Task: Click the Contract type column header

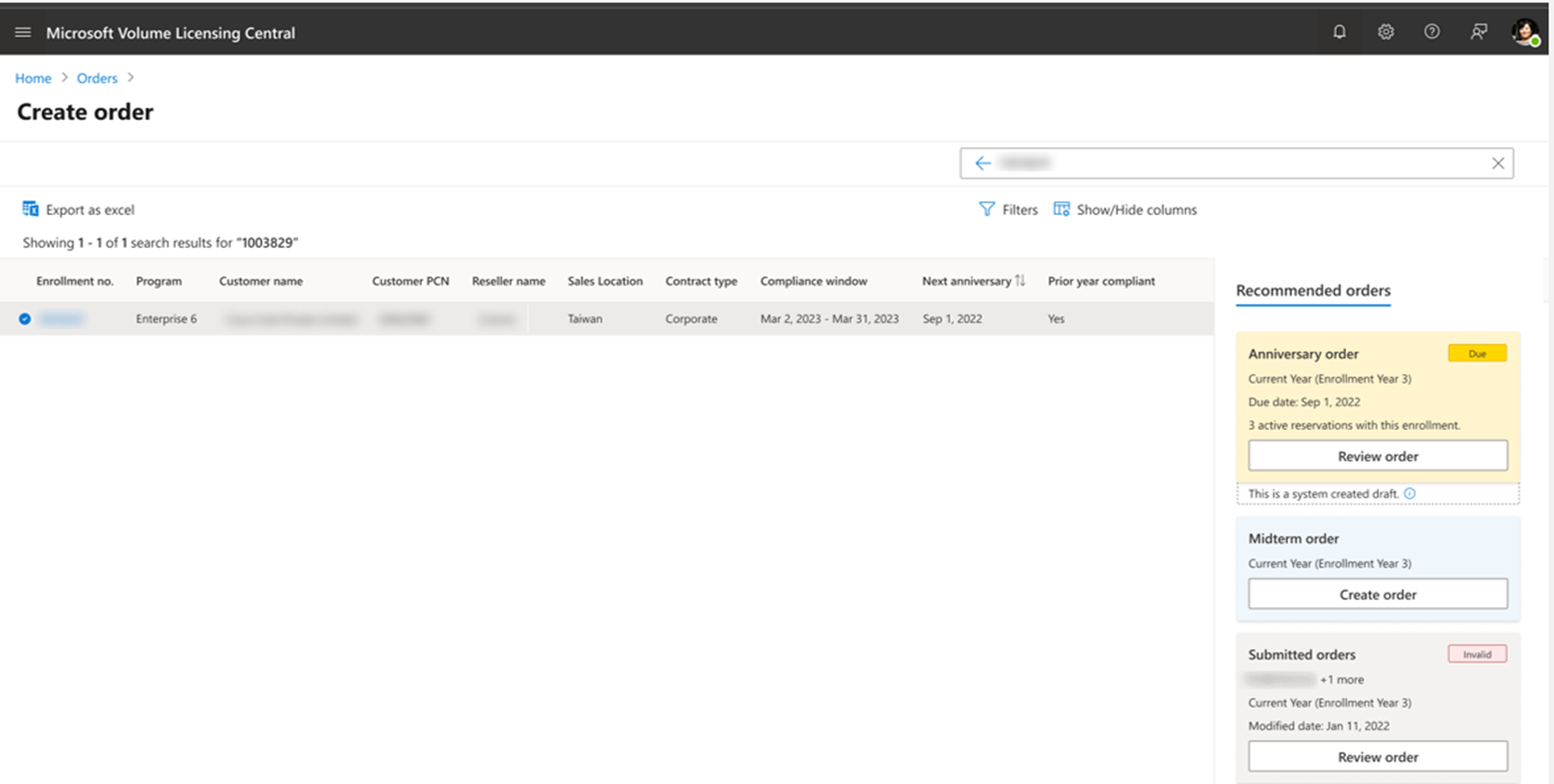Action: coord(701,280)
